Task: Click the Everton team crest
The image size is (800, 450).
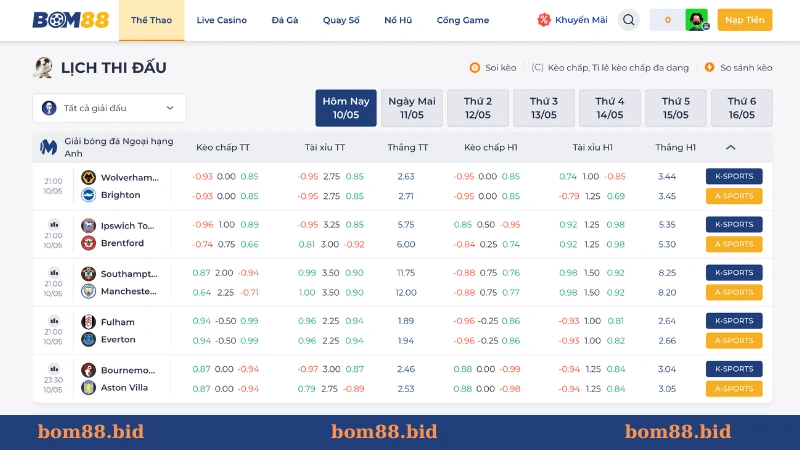Action: coord(88,339)
